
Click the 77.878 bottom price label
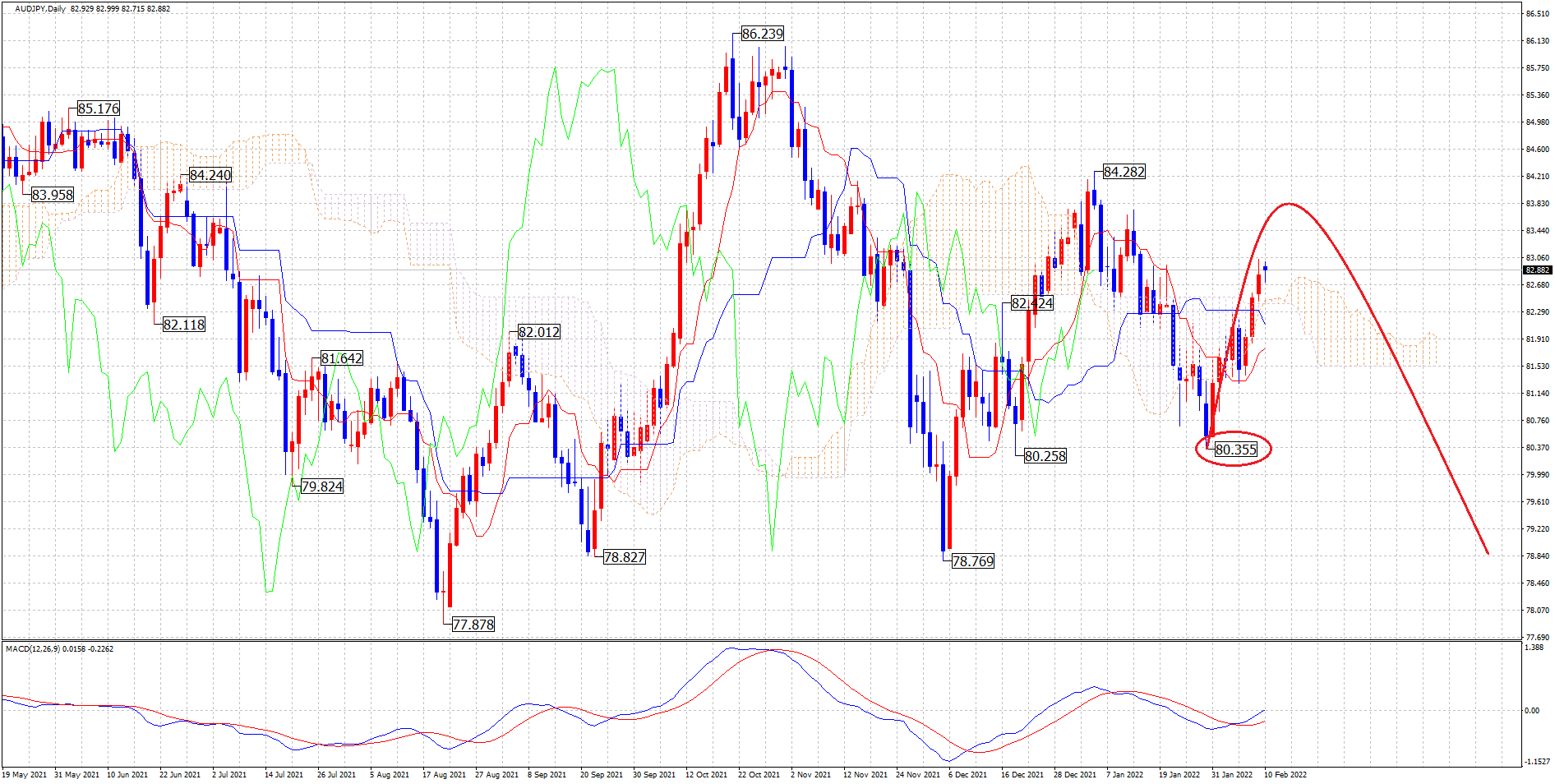point(473,625)
